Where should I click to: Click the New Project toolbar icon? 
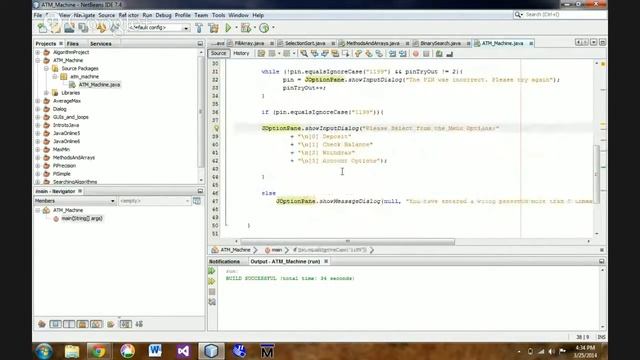(56, 28)
